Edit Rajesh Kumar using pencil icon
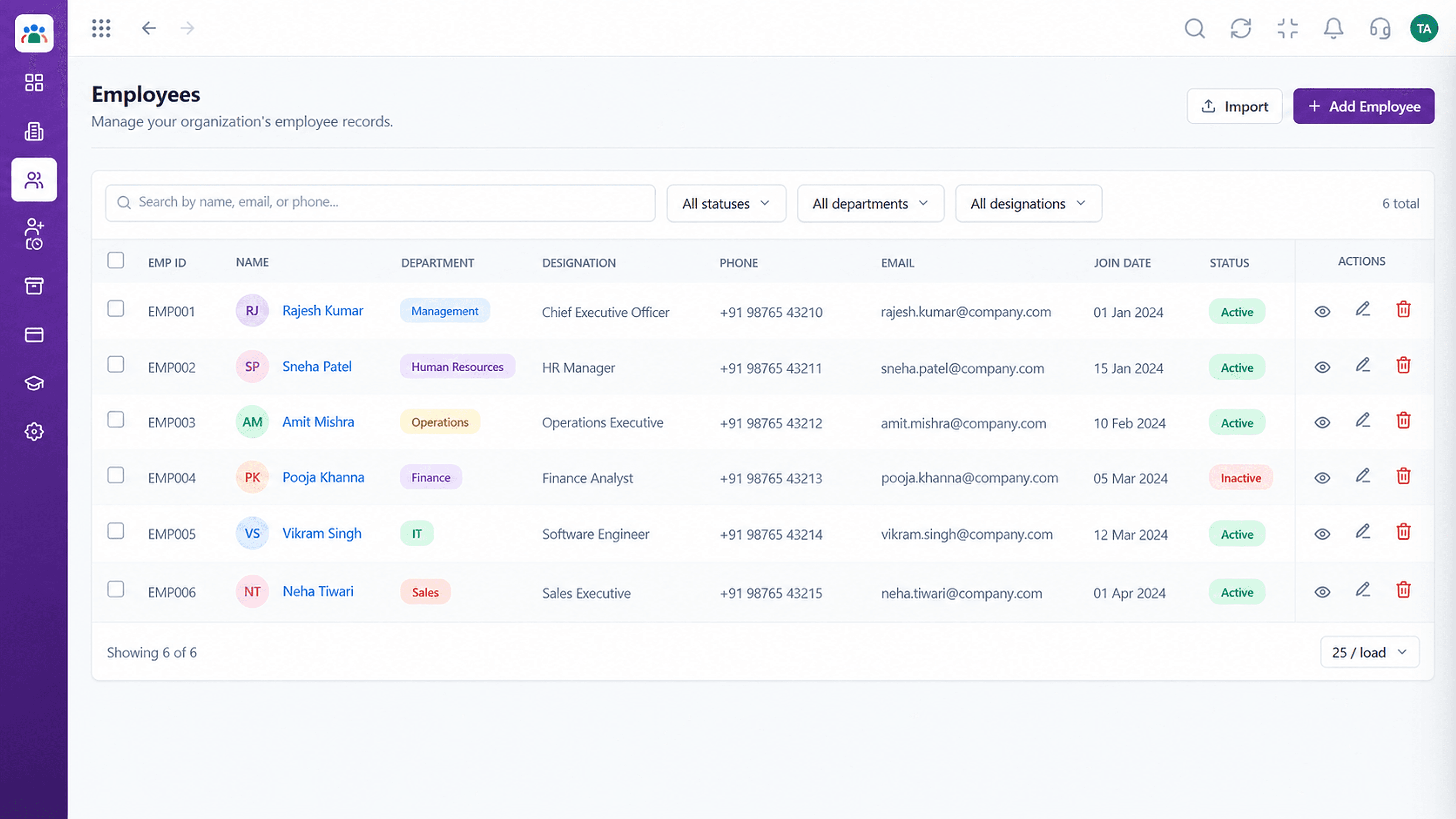The image size is (1456, 819). [1363, 309]
